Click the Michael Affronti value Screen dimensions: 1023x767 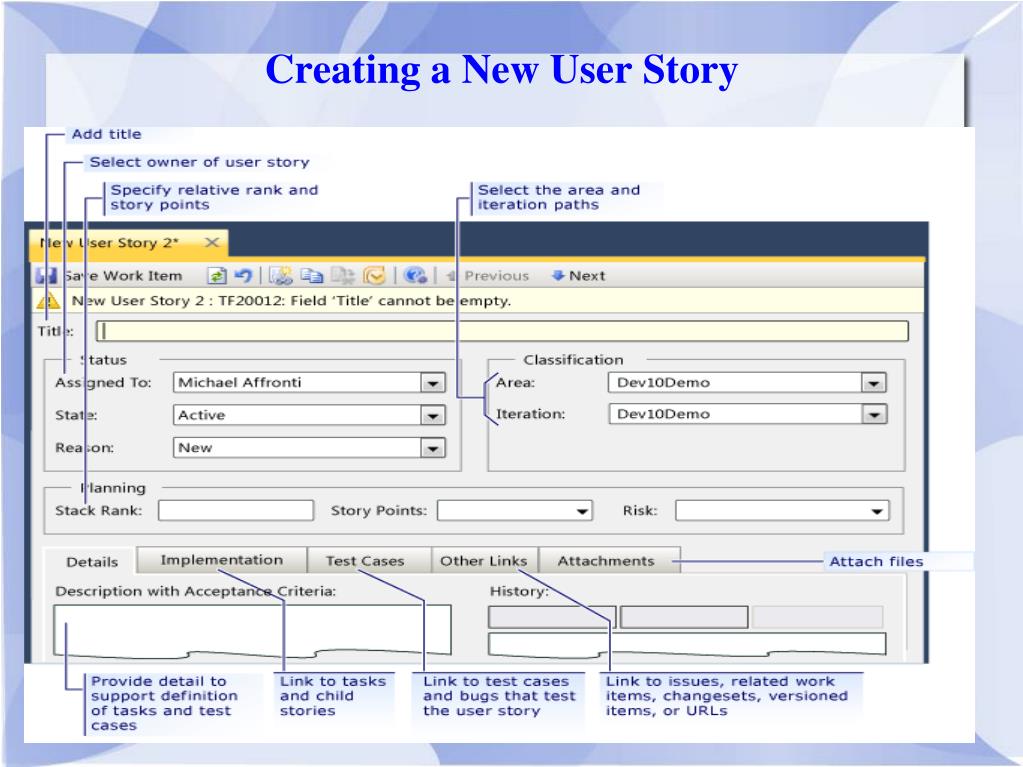pos(239,382)
